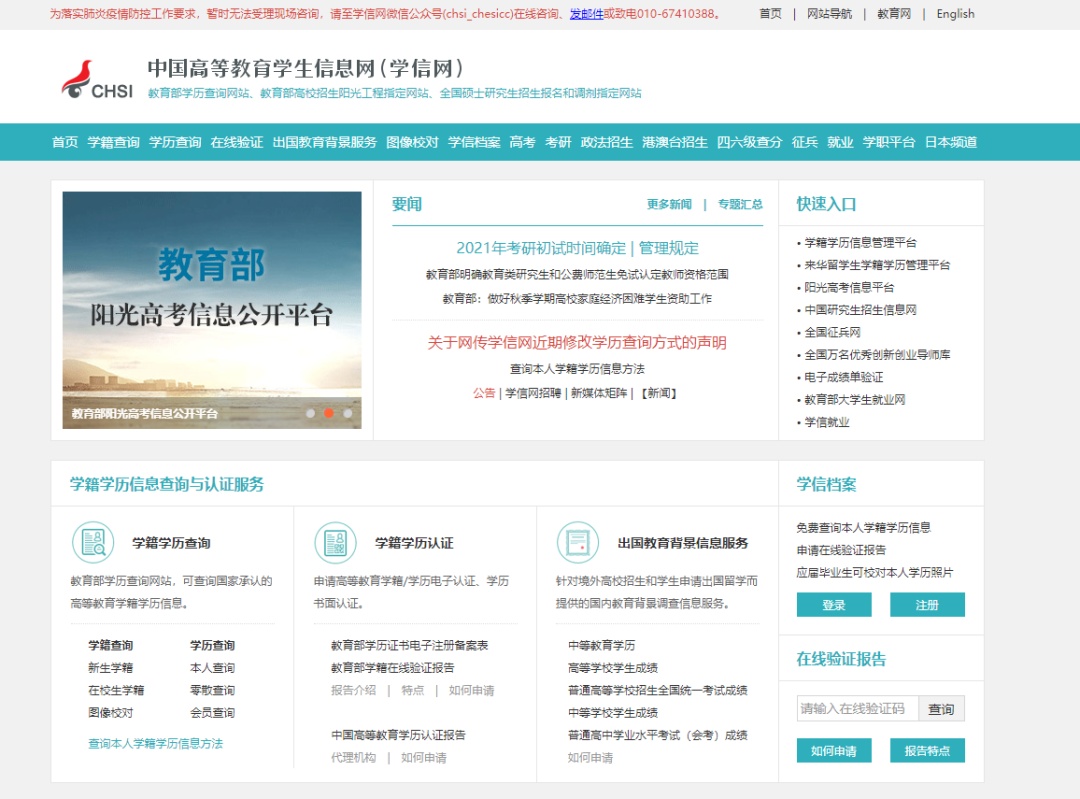Image resolution: width=1080 pixels, height=799 pixels.
Task: Click the 学籍学历认证 circular icon
Action: 335,541
